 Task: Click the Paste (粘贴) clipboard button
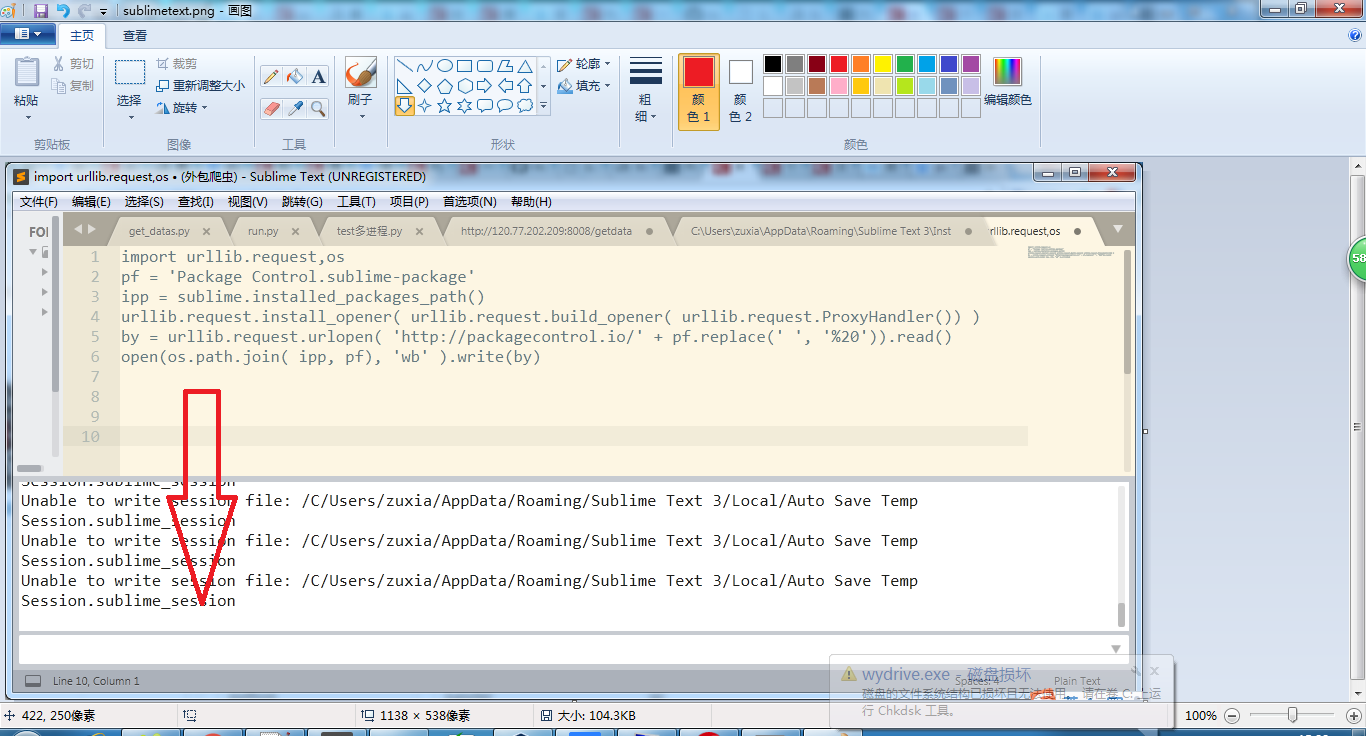pos(27,73)
